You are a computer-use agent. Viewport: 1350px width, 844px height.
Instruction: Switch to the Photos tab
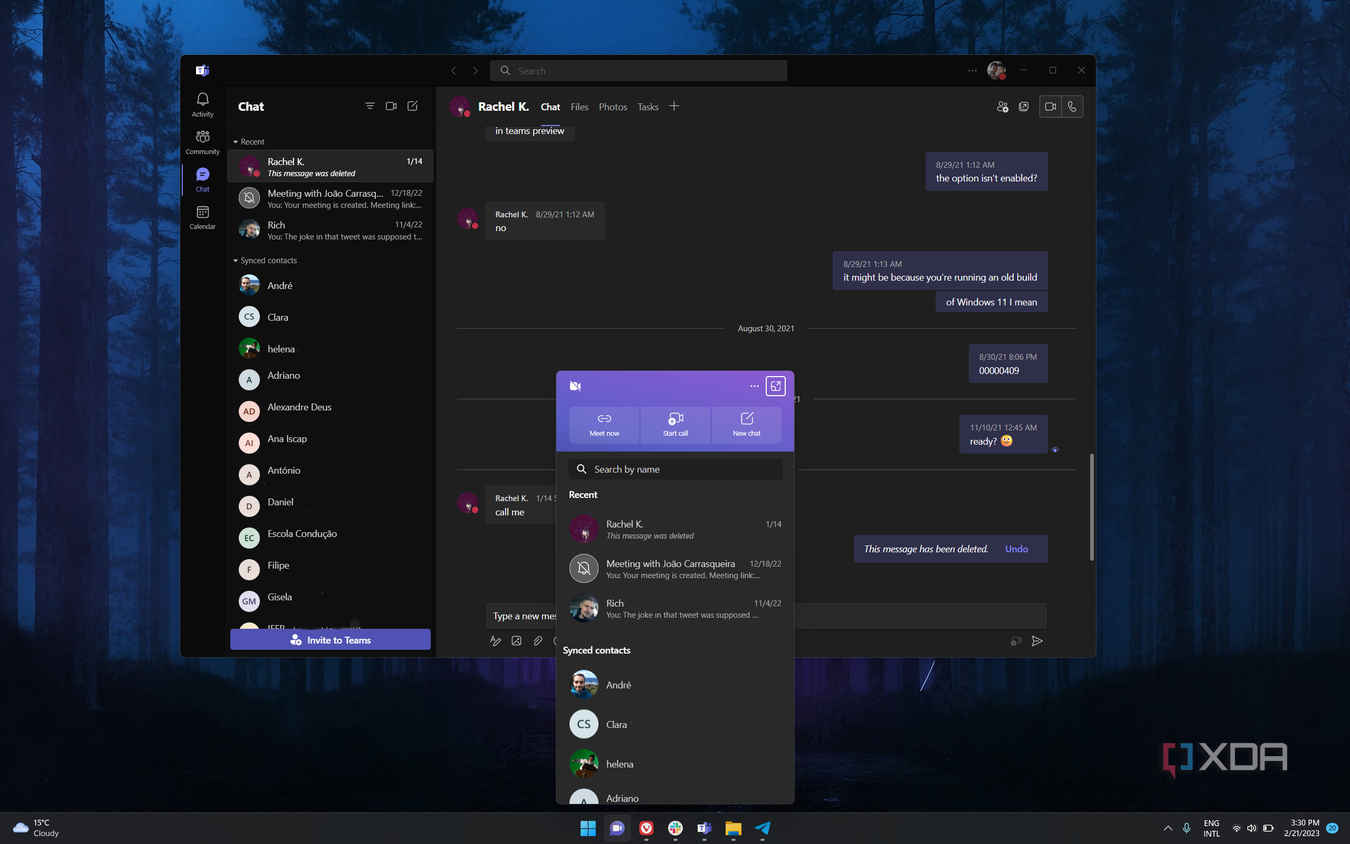coord(613,107)
